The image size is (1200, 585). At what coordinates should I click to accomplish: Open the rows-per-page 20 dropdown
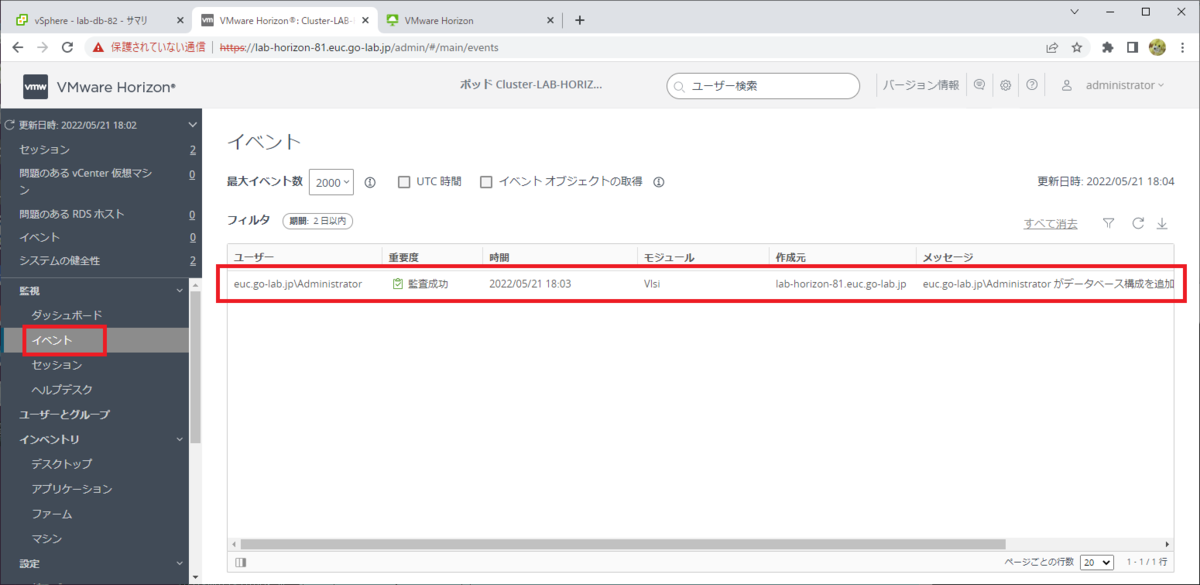pyautogui.click(x=1097, y=562)
